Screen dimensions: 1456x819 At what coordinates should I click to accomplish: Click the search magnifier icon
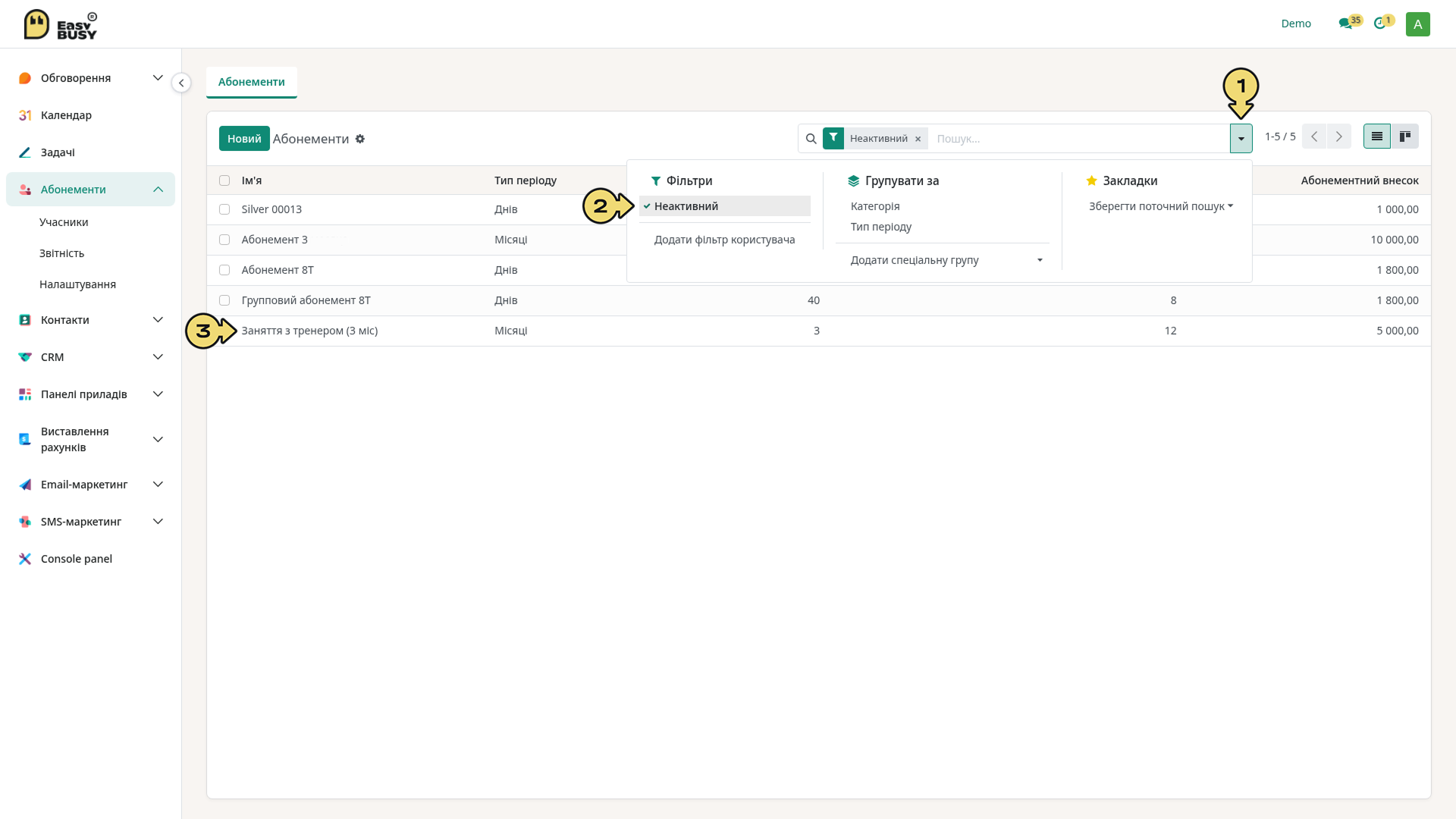811,139
